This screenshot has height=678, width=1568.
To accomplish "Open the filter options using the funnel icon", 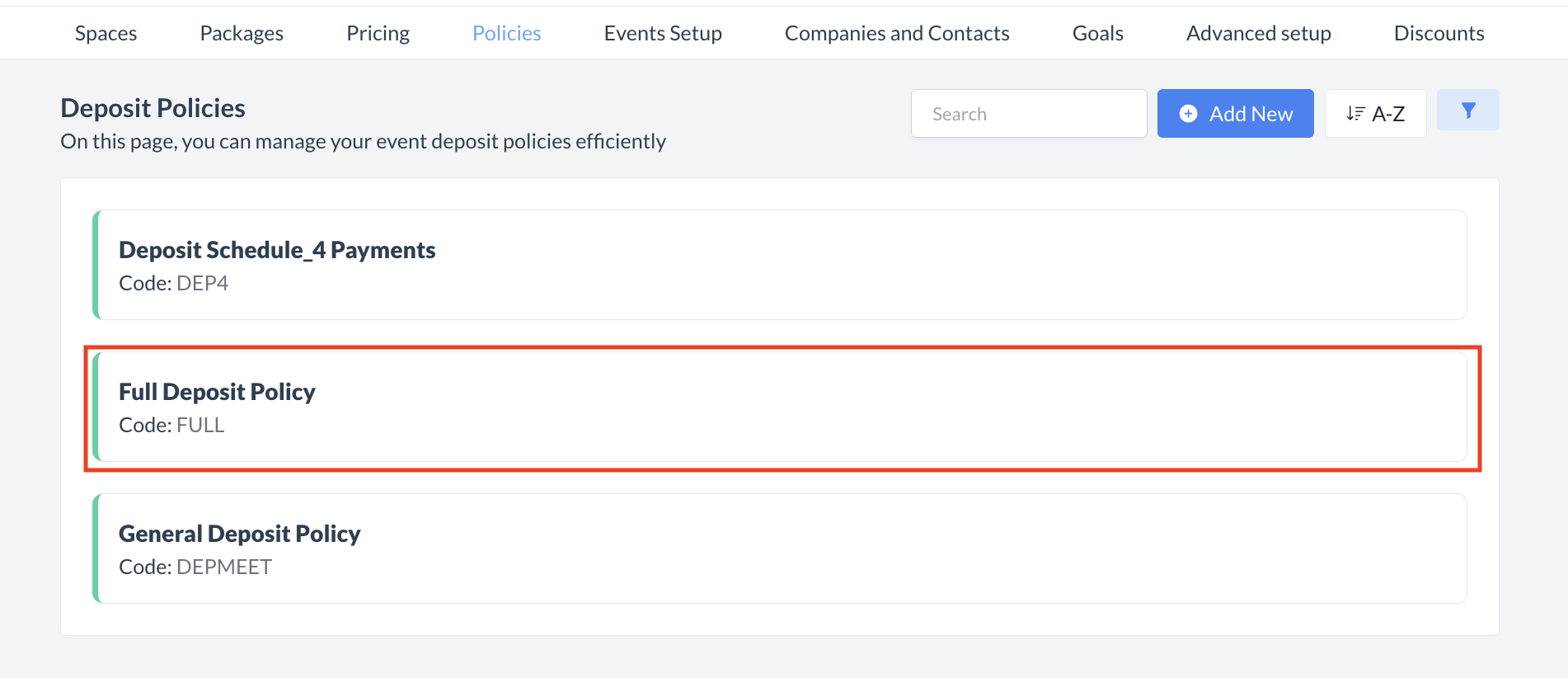I will pyautogui.click(x=1467, y=109).
